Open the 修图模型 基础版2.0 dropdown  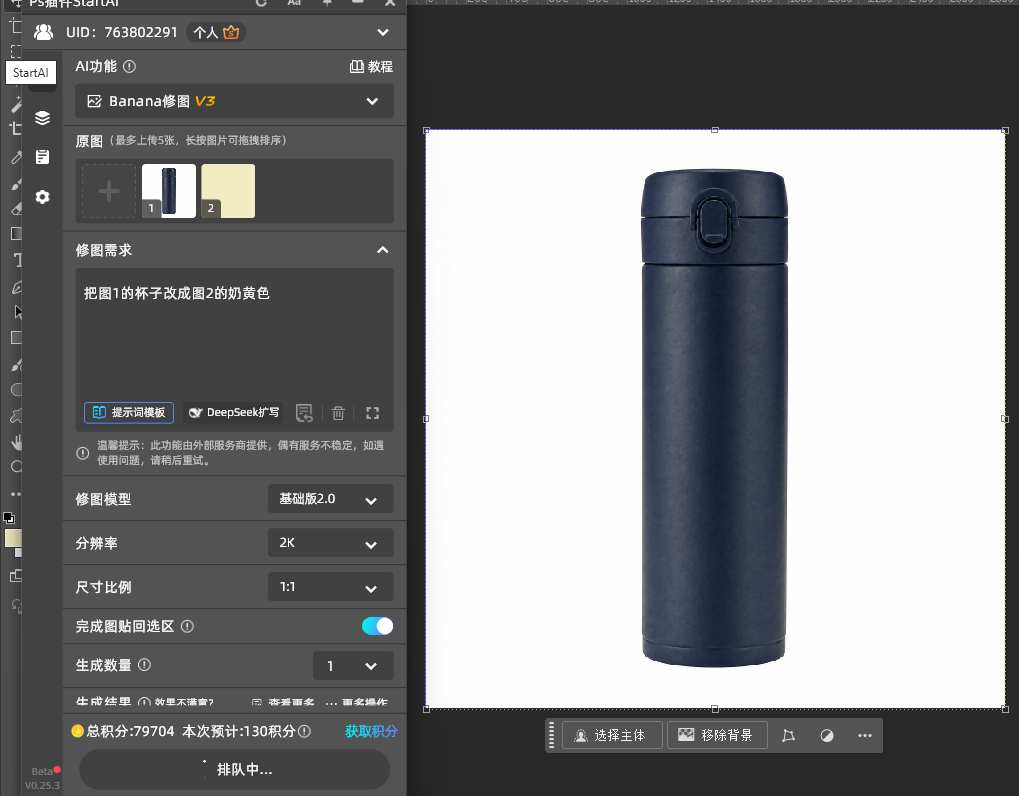point(331,499)
